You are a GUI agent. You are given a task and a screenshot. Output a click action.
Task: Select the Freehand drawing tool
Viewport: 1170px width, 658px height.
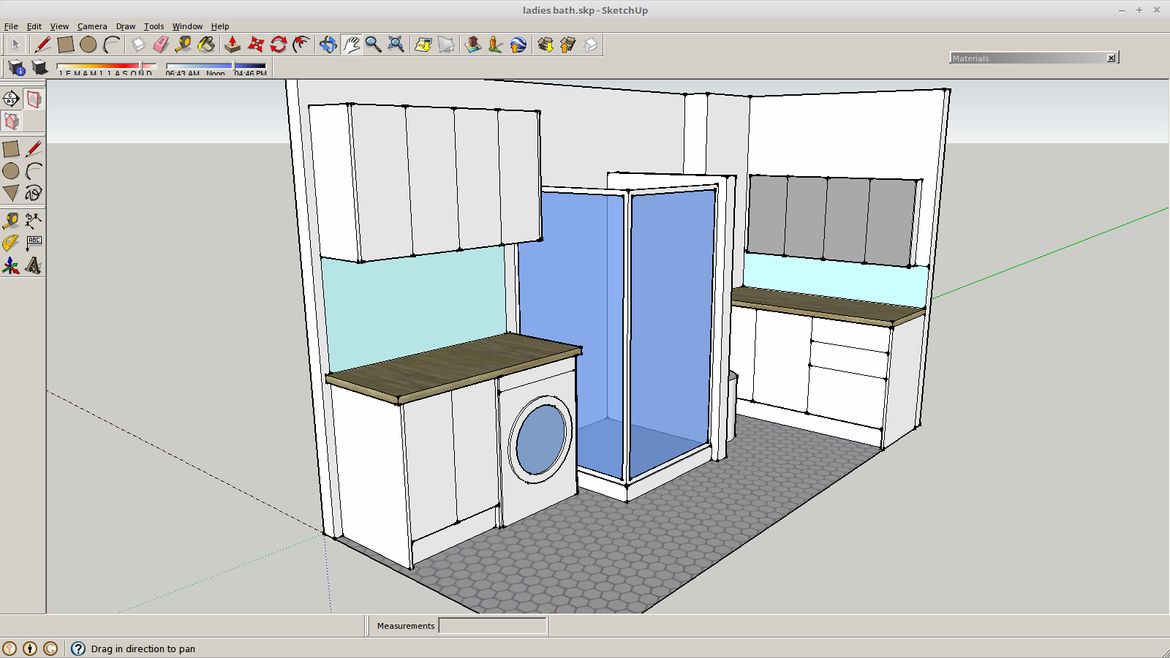[x=34, y=193]
